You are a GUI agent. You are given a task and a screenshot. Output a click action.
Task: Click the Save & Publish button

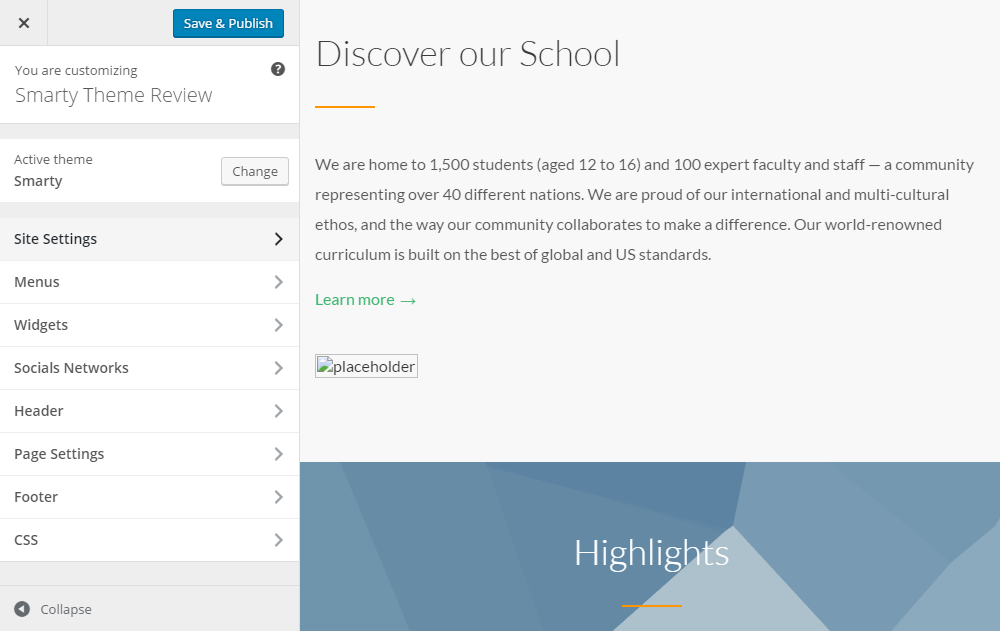pyautogui.click(x=228, y=24)
